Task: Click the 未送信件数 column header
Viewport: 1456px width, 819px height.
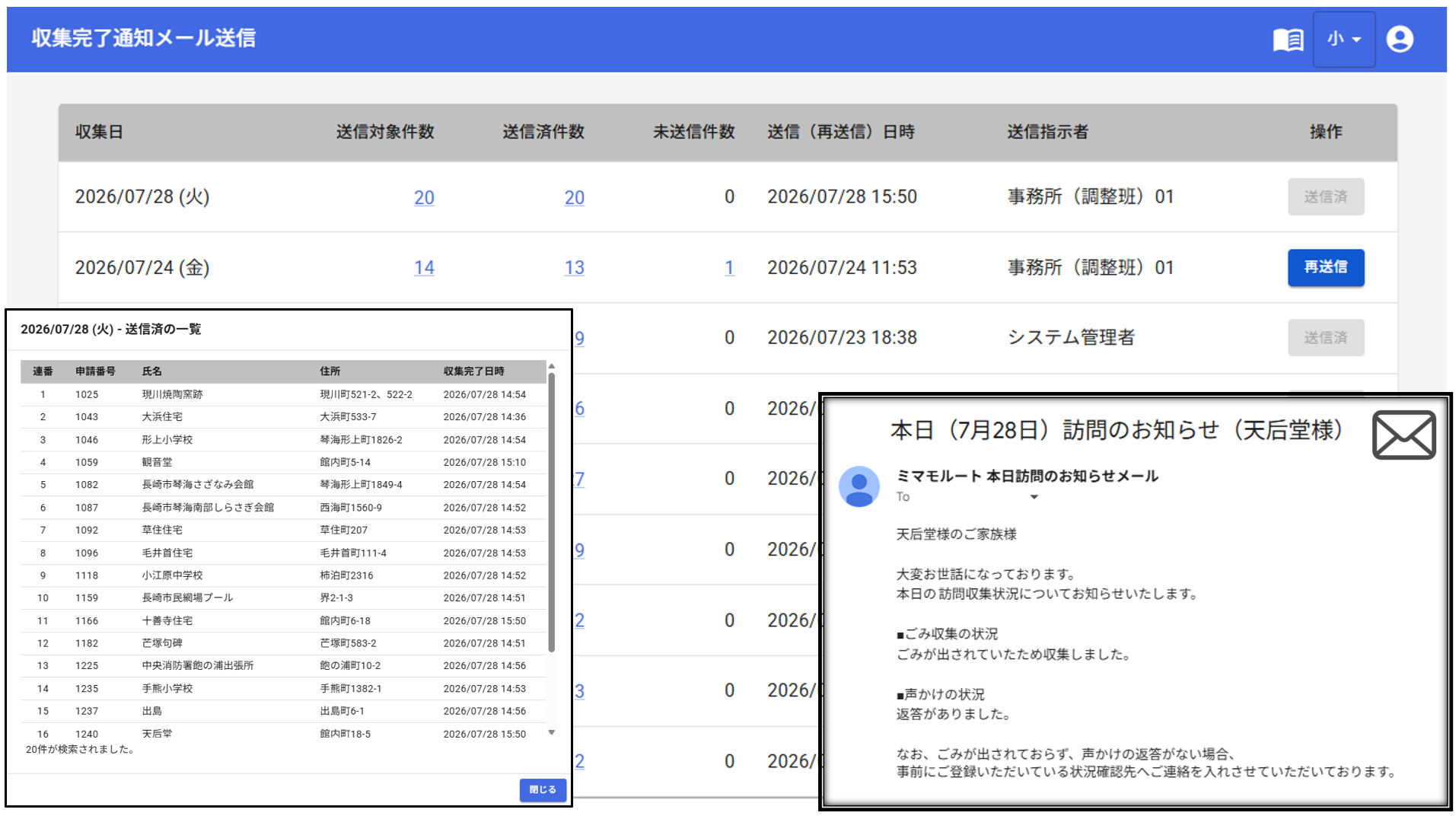Action: 693,132
